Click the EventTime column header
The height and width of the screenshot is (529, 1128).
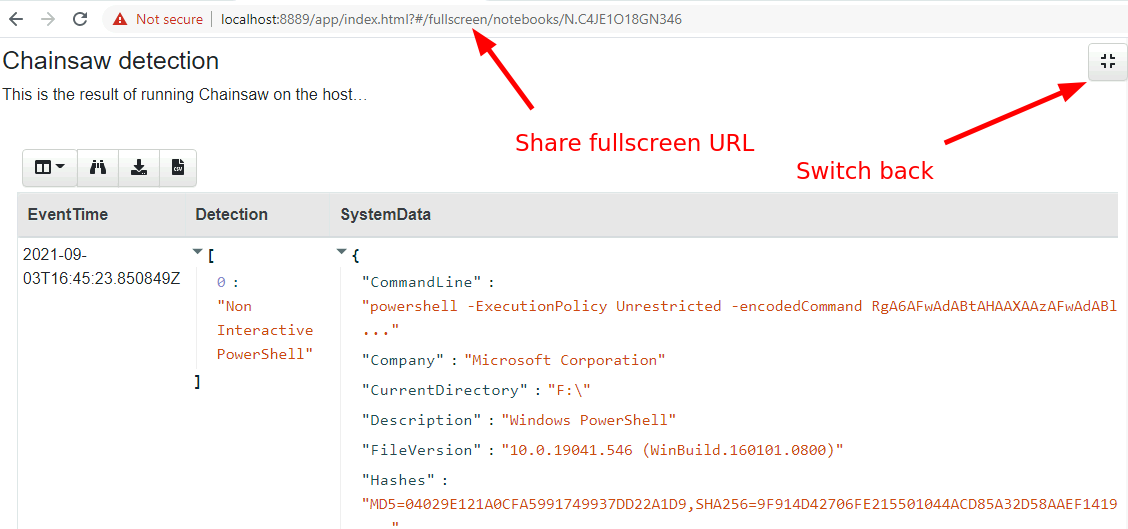coord(67,214)
